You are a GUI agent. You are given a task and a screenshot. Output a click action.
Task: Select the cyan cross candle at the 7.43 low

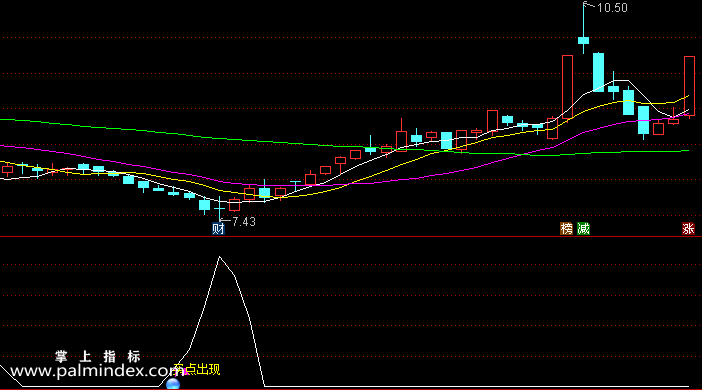pyautogui.click(x=219, y=209)
